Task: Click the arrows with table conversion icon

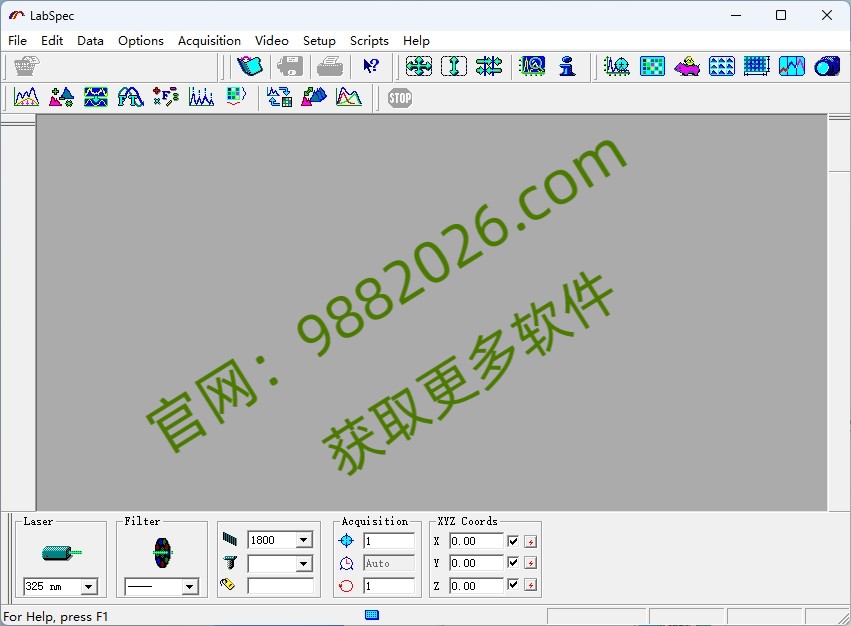Action: (280, 97)
